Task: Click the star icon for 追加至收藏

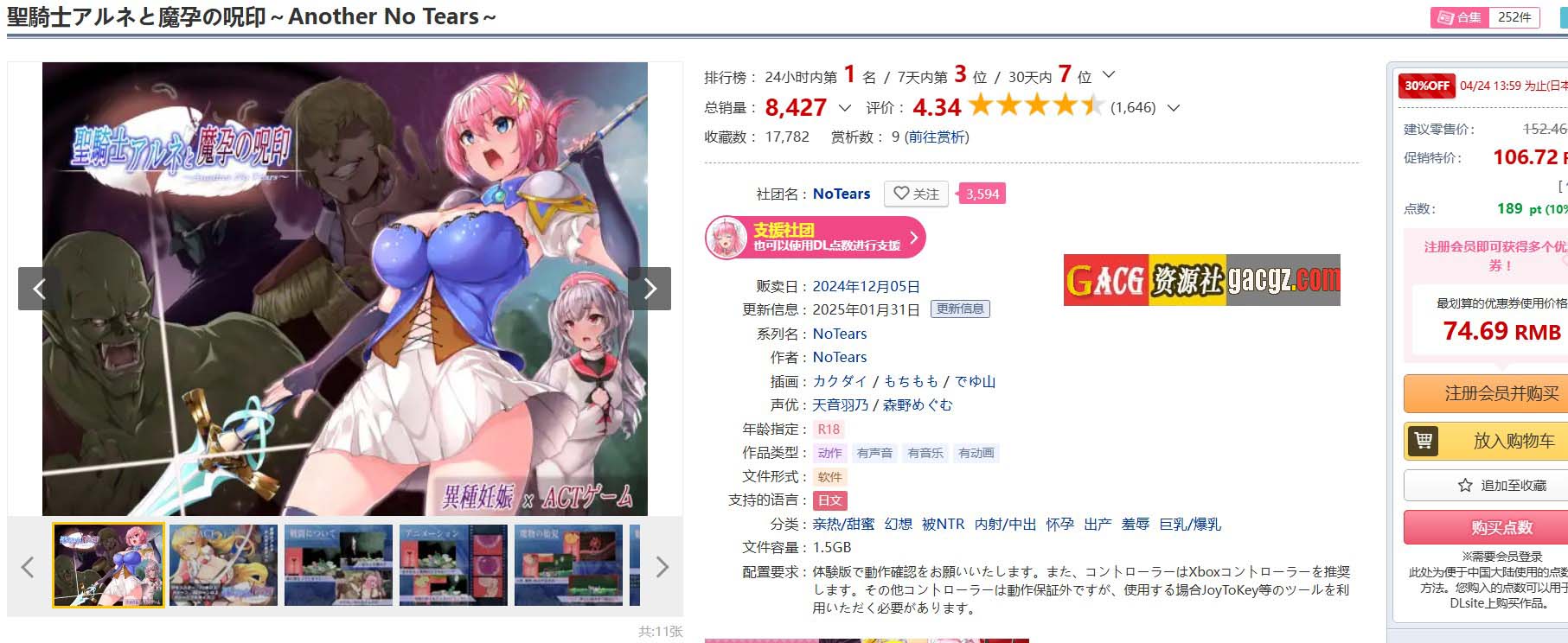Action: click(1465, 486)
